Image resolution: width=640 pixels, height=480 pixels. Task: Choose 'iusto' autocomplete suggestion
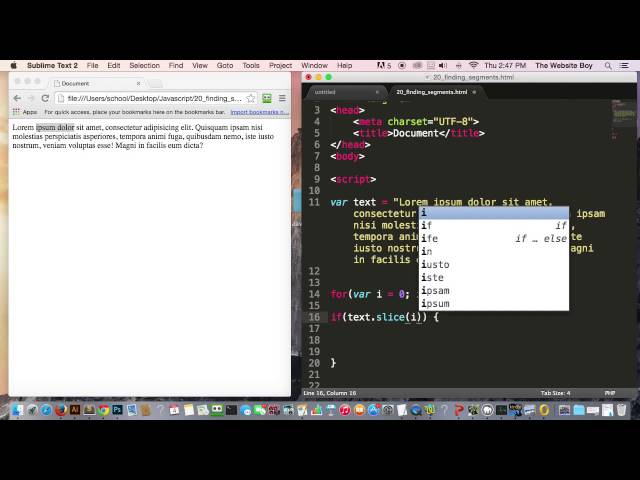tap(494, 264)
